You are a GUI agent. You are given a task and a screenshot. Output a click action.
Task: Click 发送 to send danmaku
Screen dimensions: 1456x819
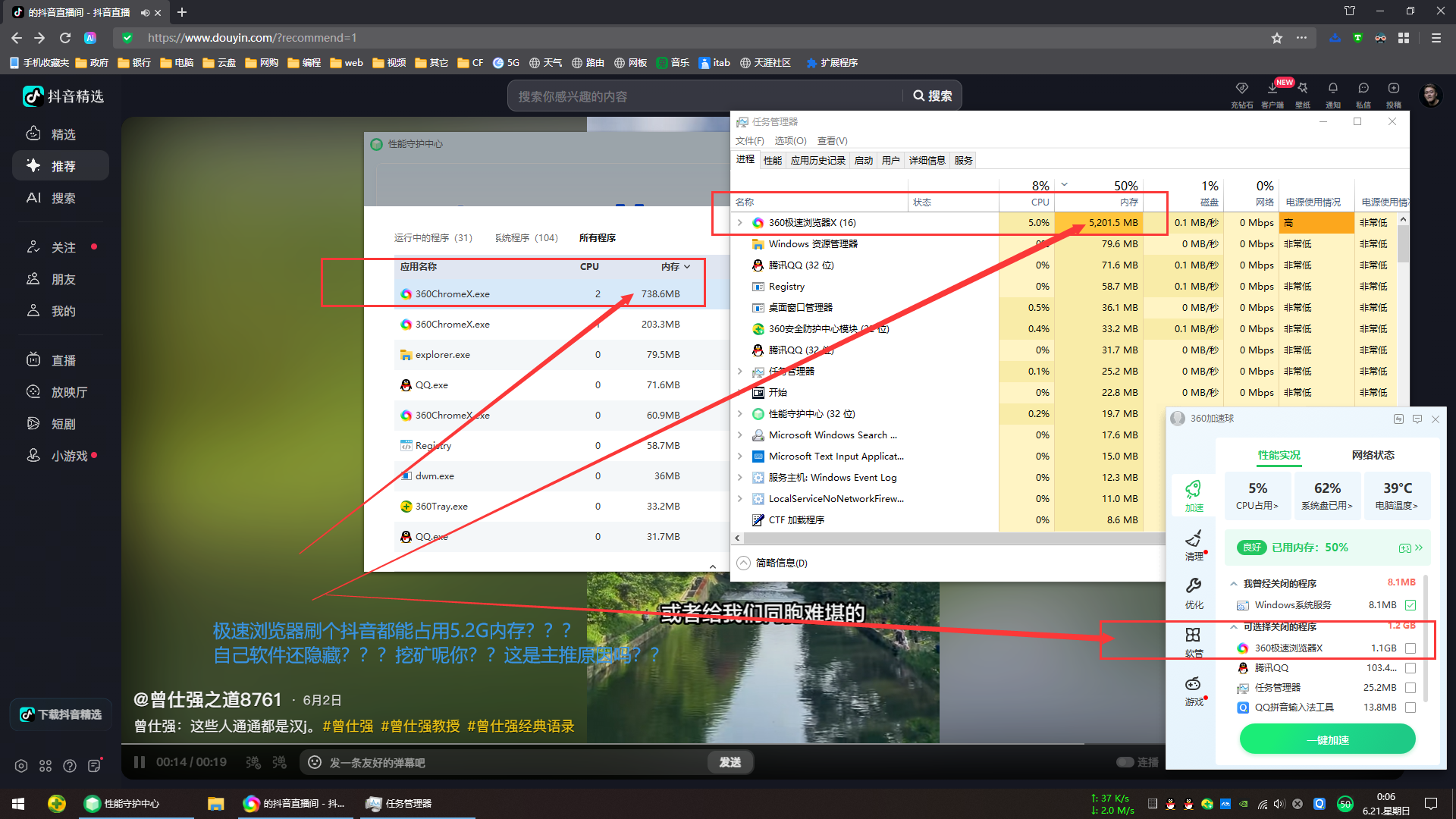click(x=730, y=762)
